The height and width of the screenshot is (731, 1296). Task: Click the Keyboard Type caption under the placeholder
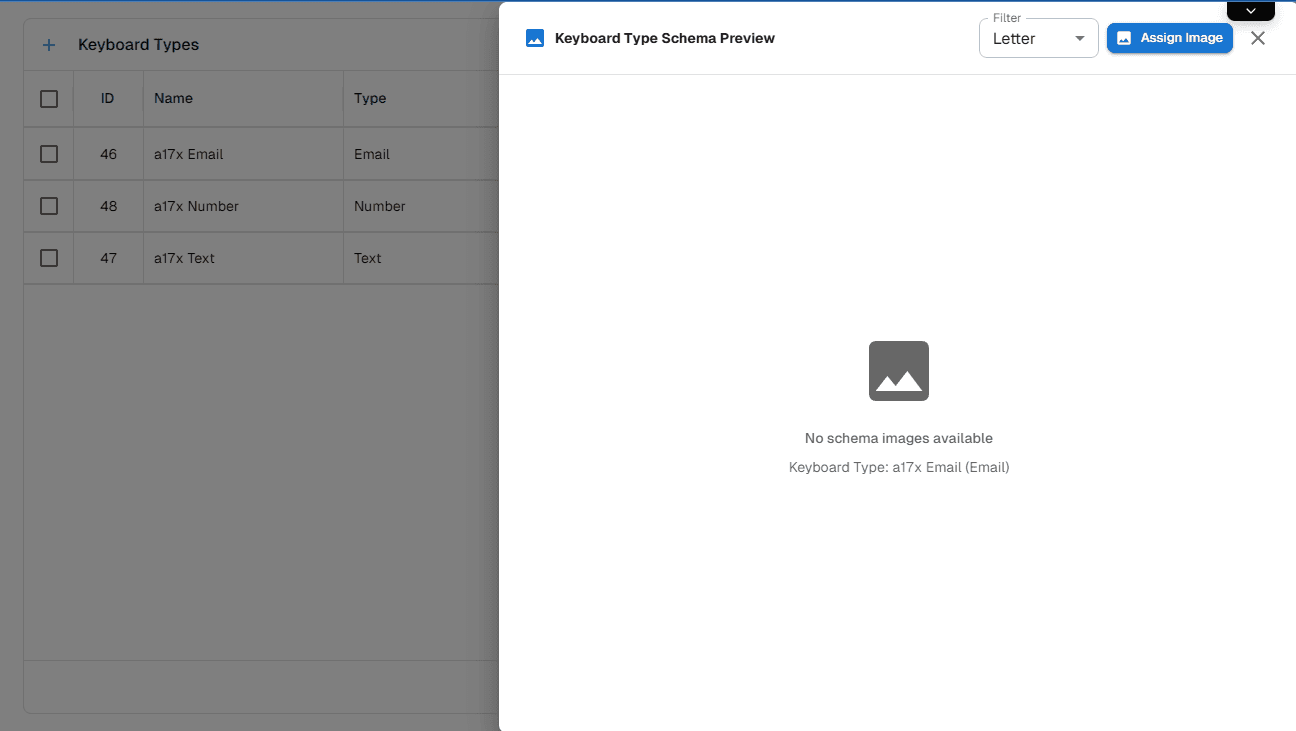click(898, 467)
